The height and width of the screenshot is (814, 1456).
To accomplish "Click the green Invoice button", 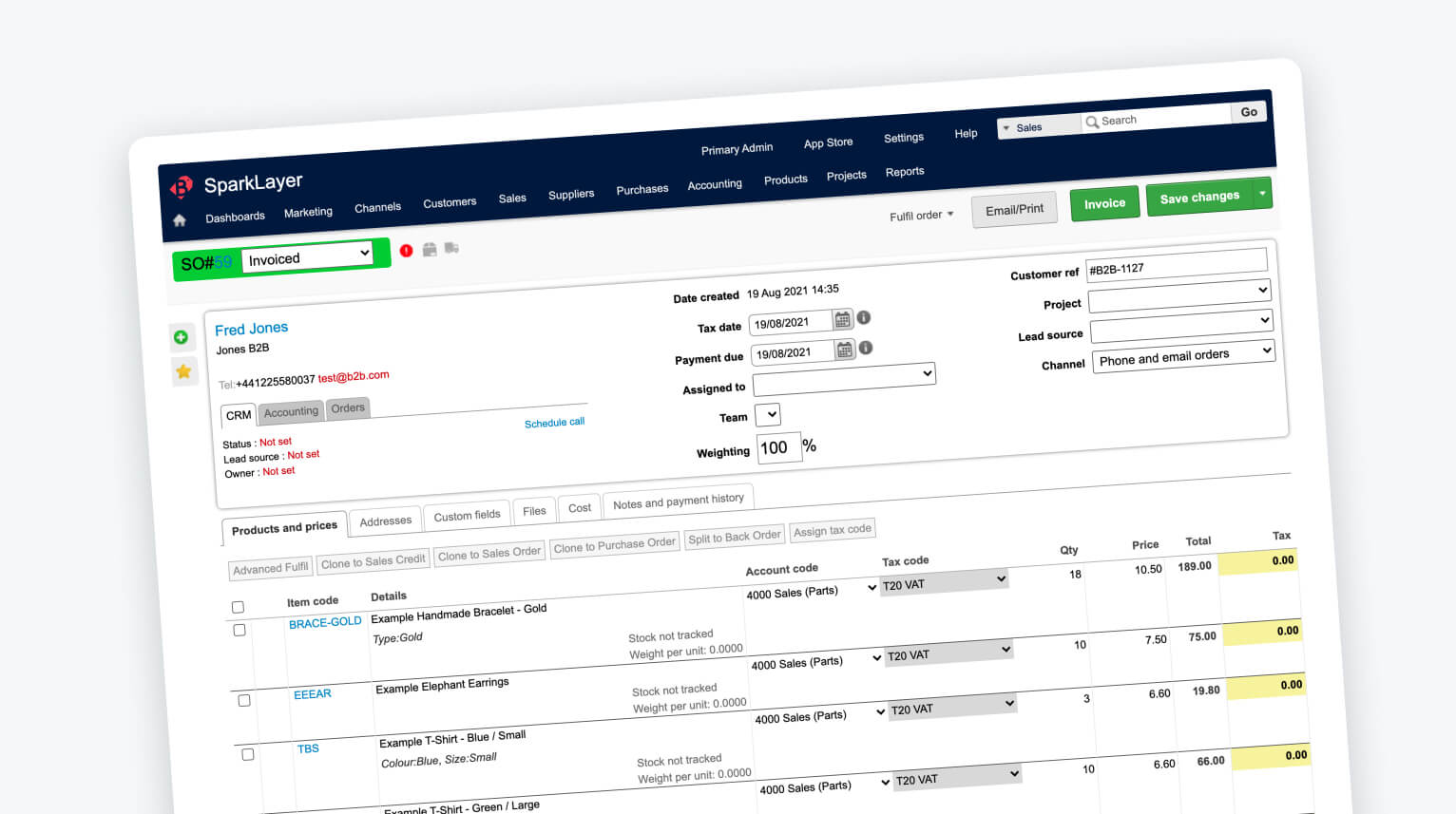I will point(1104,203).
